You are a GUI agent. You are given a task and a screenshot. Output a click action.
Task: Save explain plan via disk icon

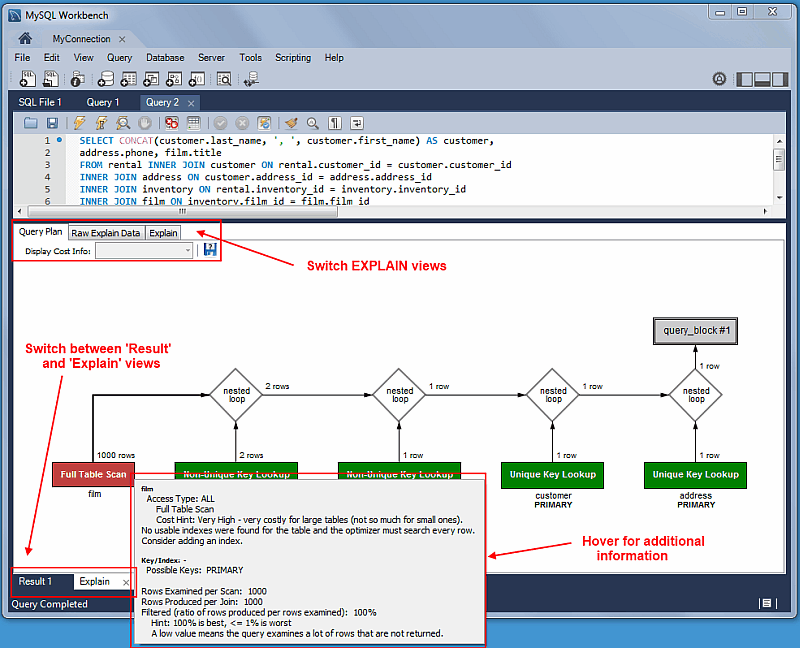pyautogui.click(x=210, y=250)
